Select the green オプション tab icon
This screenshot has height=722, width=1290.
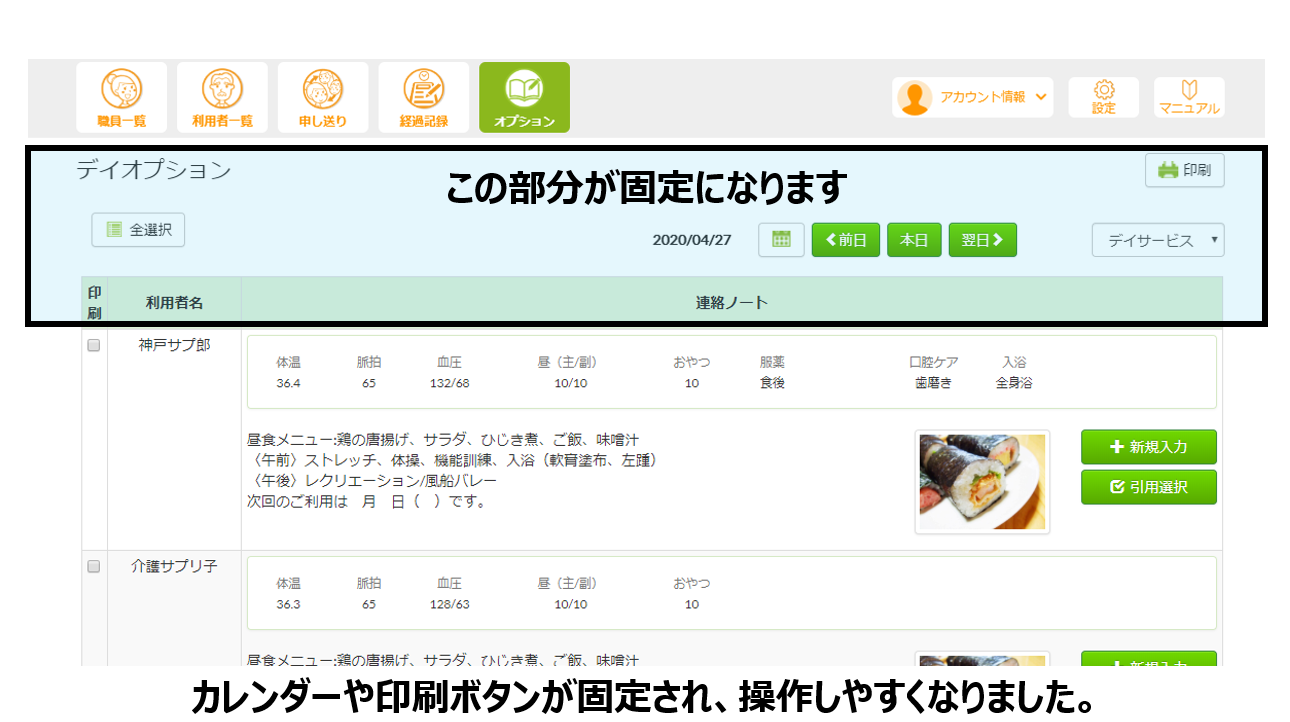point(524,98)
